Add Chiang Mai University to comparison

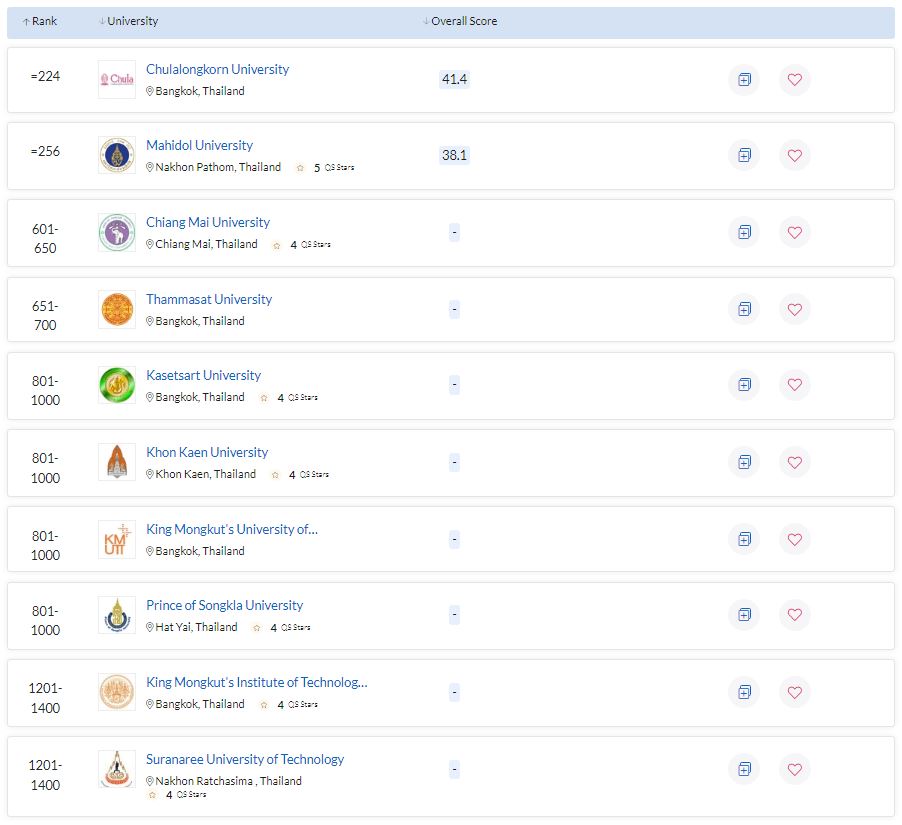pyautogui.click(x=744, y=232)
